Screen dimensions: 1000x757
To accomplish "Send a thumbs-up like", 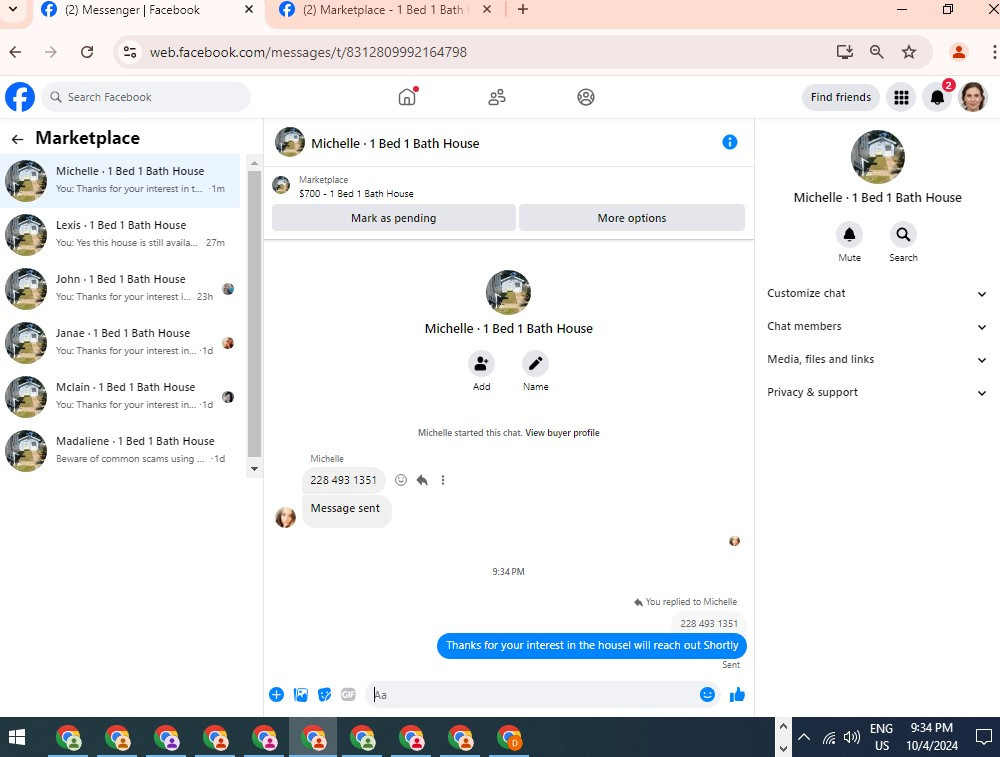I will click(737, 695).
